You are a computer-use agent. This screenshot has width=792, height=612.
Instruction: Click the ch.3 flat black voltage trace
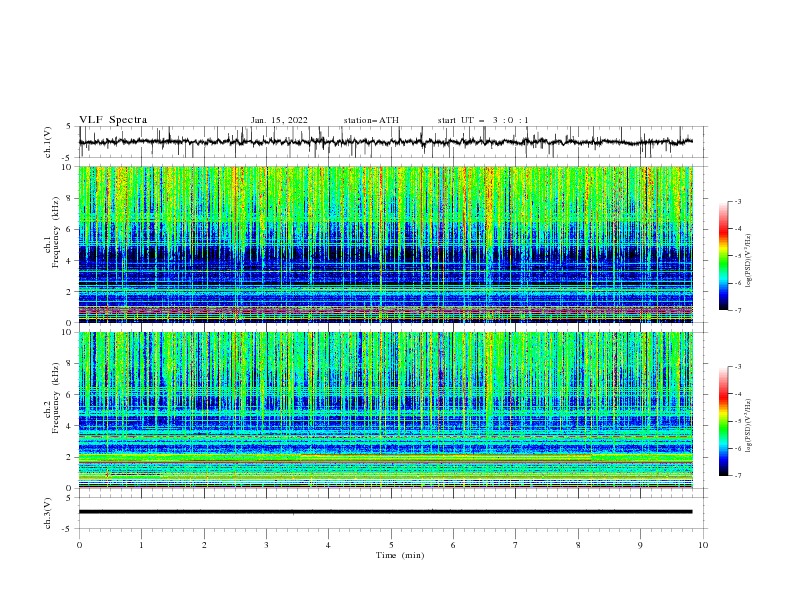[385, 512]
